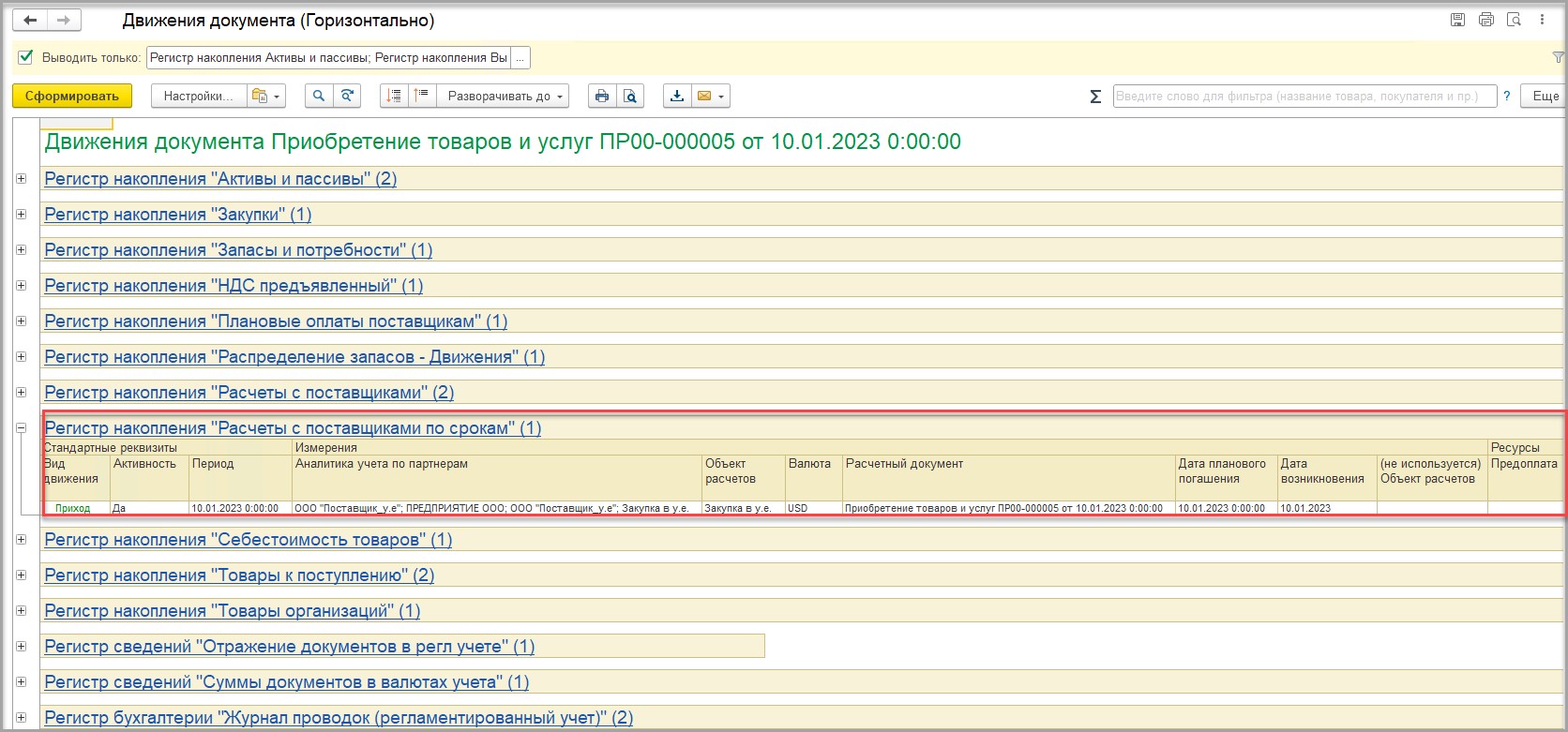
Task: Click the back navigation arrow
Action: click(30, 20)
